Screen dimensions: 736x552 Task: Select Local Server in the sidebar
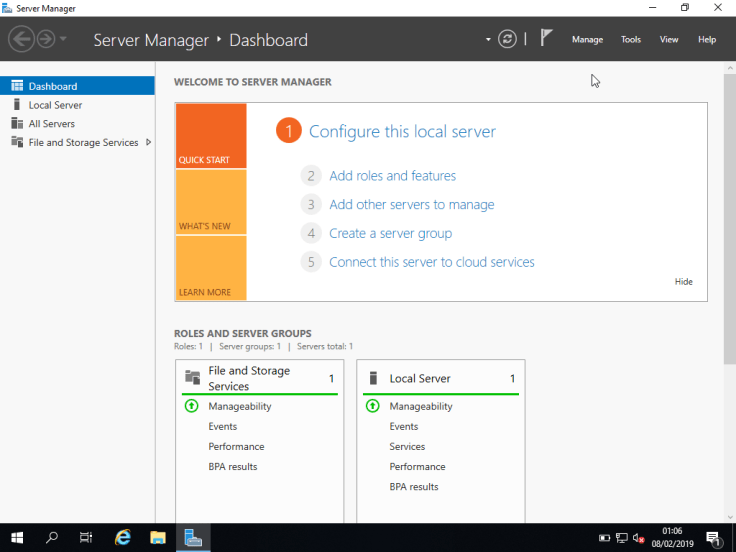click(x=55, y=105)
